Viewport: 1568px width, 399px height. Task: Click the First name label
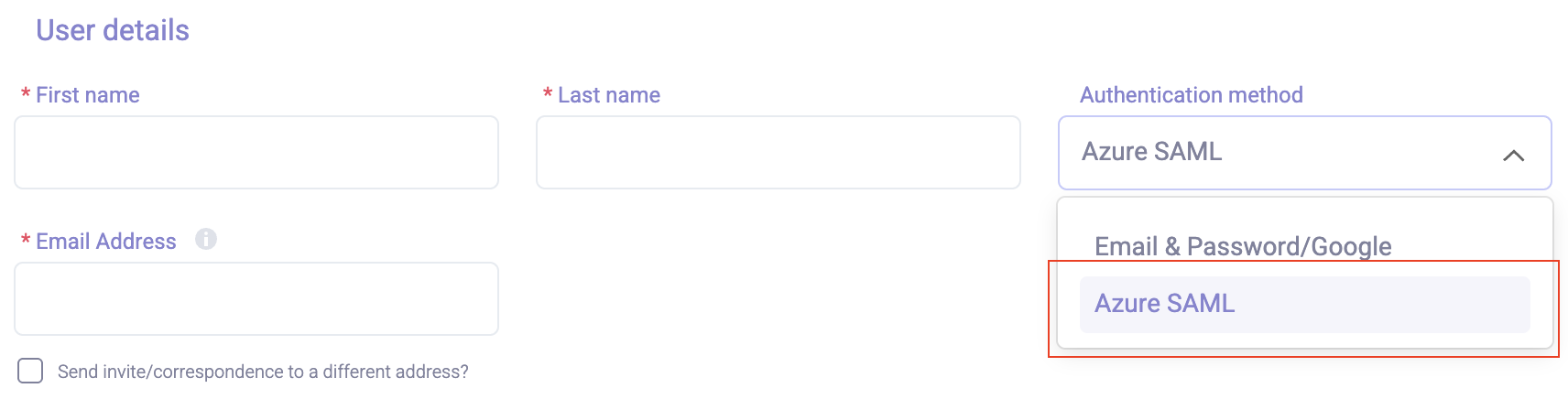[88, 95]
